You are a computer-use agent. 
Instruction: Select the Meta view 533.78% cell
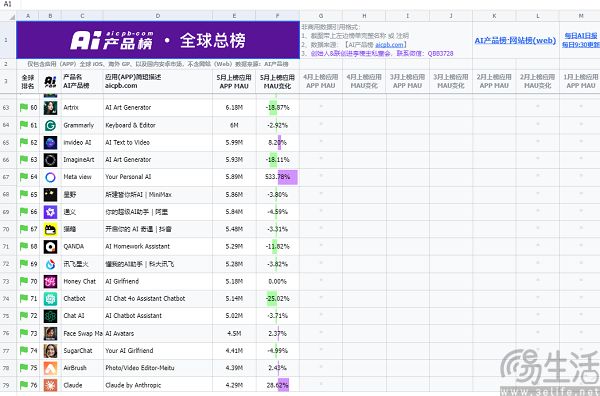click(x=277, y=177)
